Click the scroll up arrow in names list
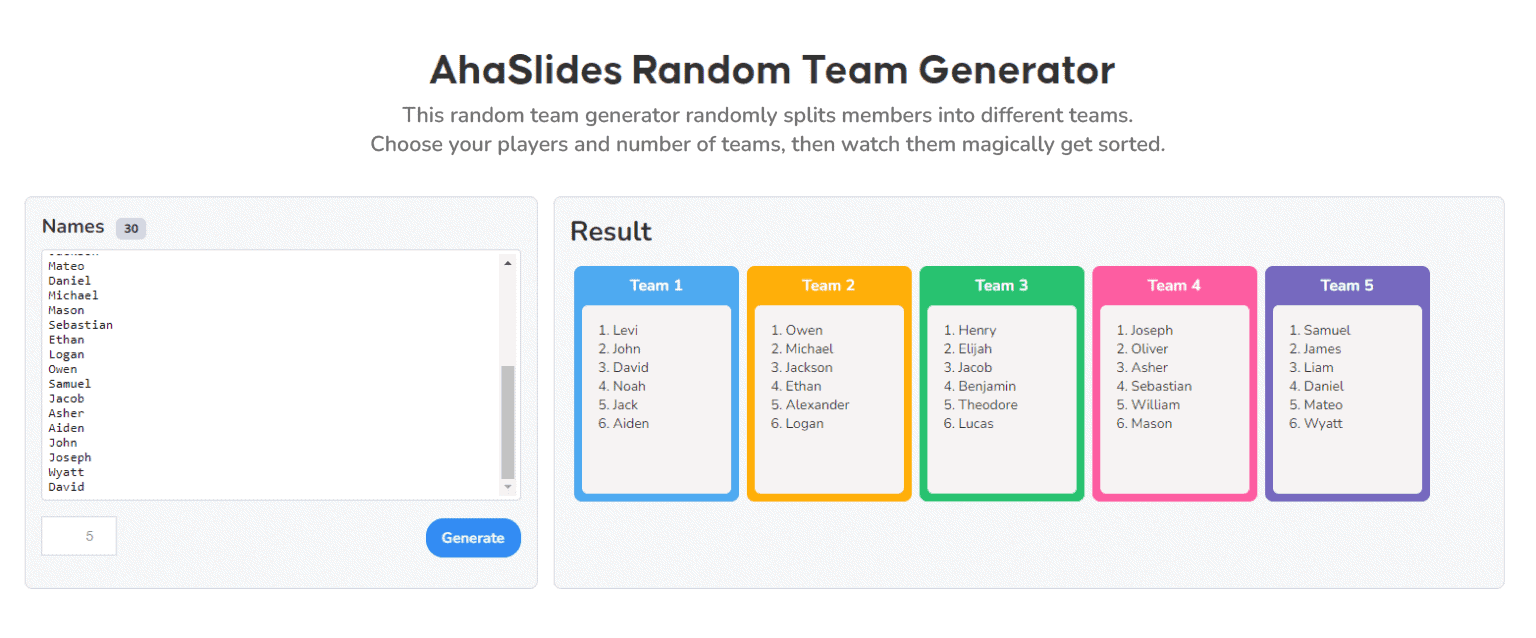Screen dimensions: 1536x638 [507, 263]
